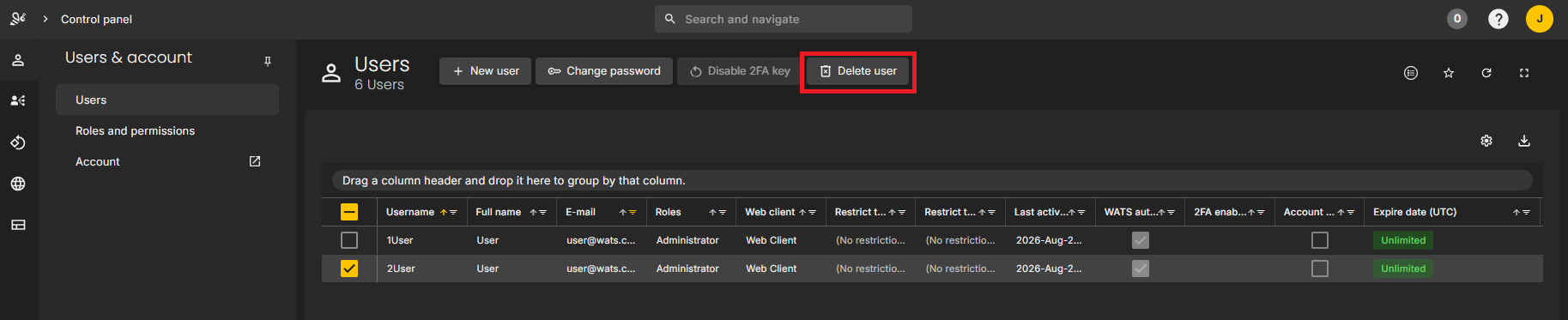Open the E-mail column filter menu

(633, 213)
